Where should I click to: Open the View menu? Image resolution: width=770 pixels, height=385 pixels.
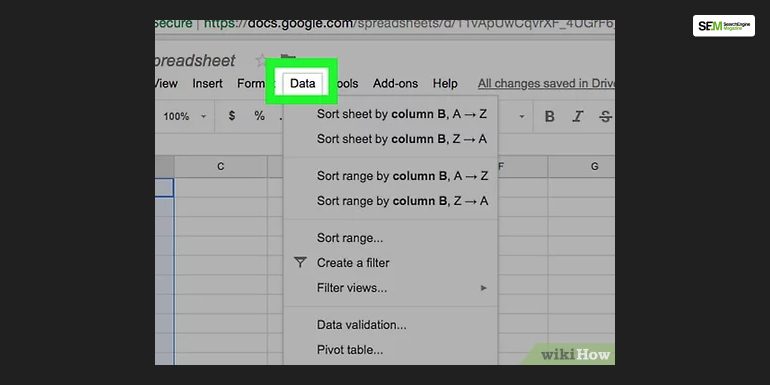166,83
